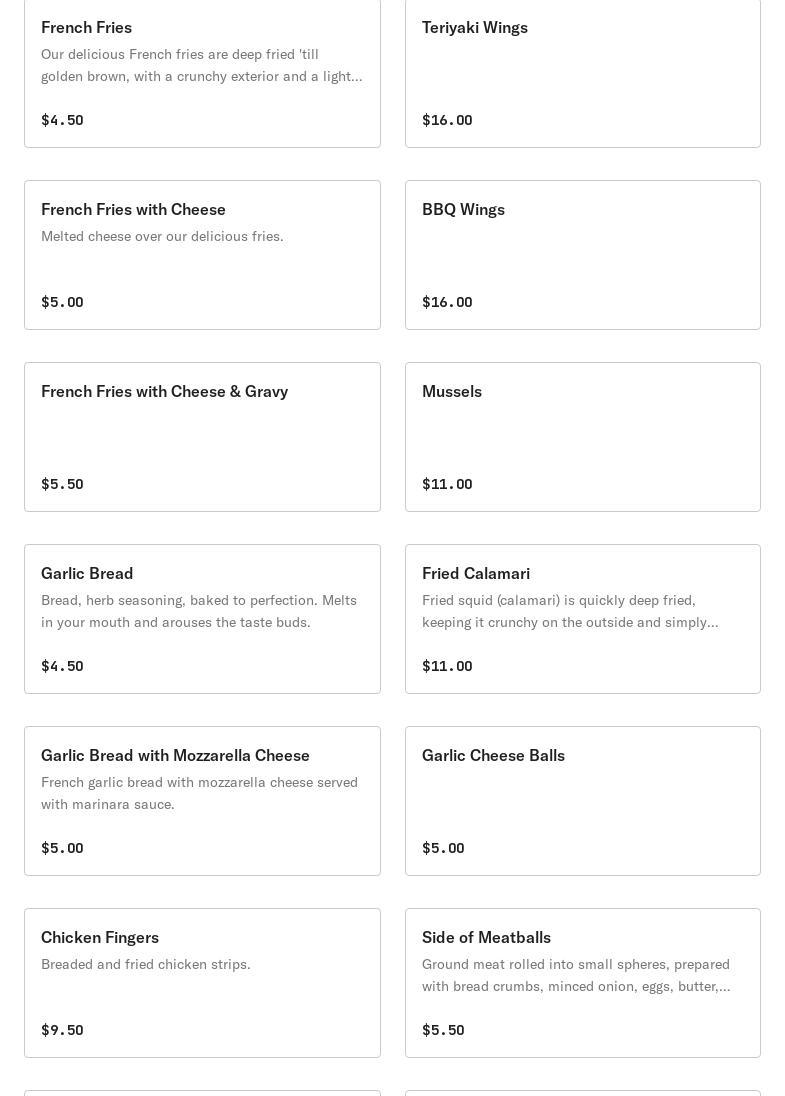Click the Side of Meatballs description
This screenshot has width=785, height=1096.
pos(575,975)
